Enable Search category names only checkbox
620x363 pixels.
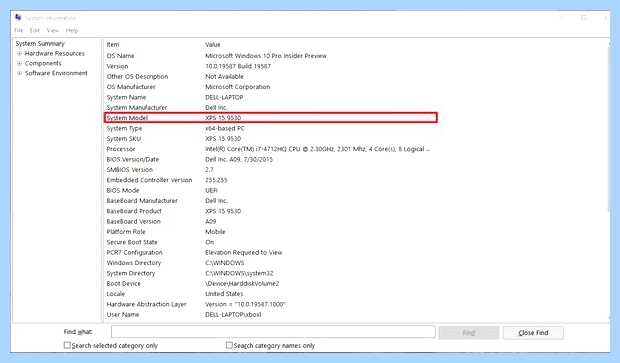229,345
